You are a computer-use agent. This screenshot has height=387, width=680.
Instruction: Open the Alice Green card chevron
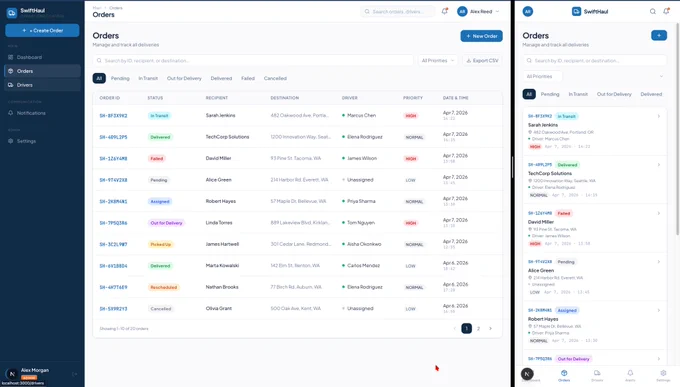point(659,262)
